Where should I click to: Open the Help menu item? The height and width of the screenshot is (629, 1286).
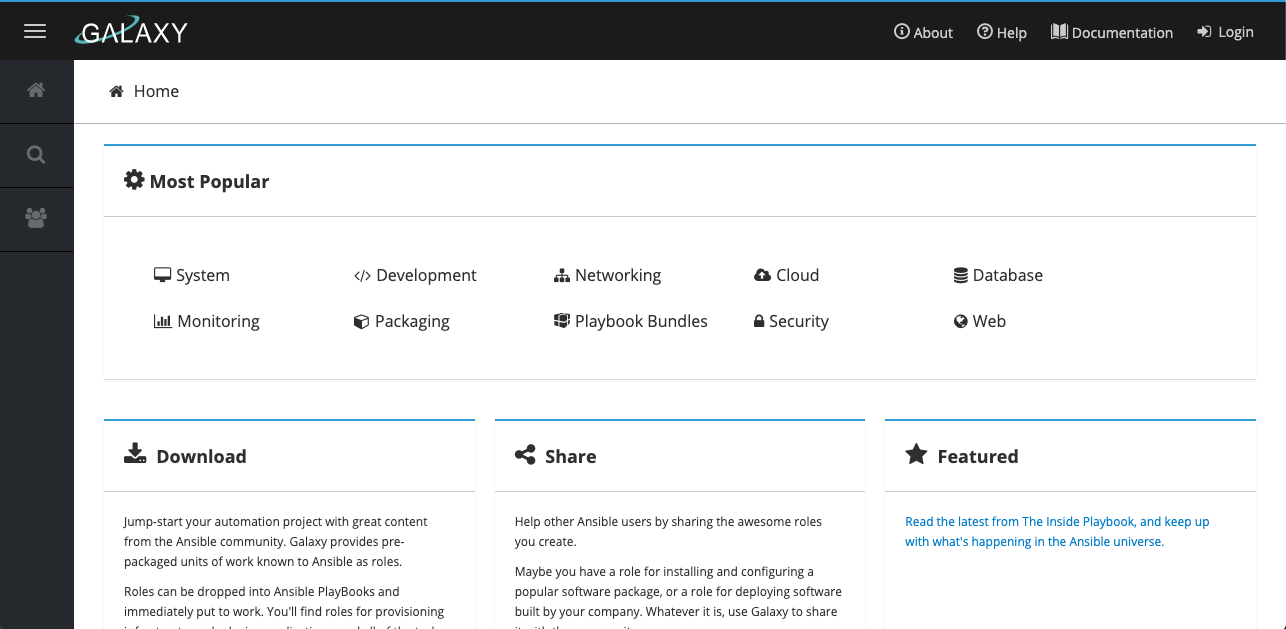coord(1002,32)
